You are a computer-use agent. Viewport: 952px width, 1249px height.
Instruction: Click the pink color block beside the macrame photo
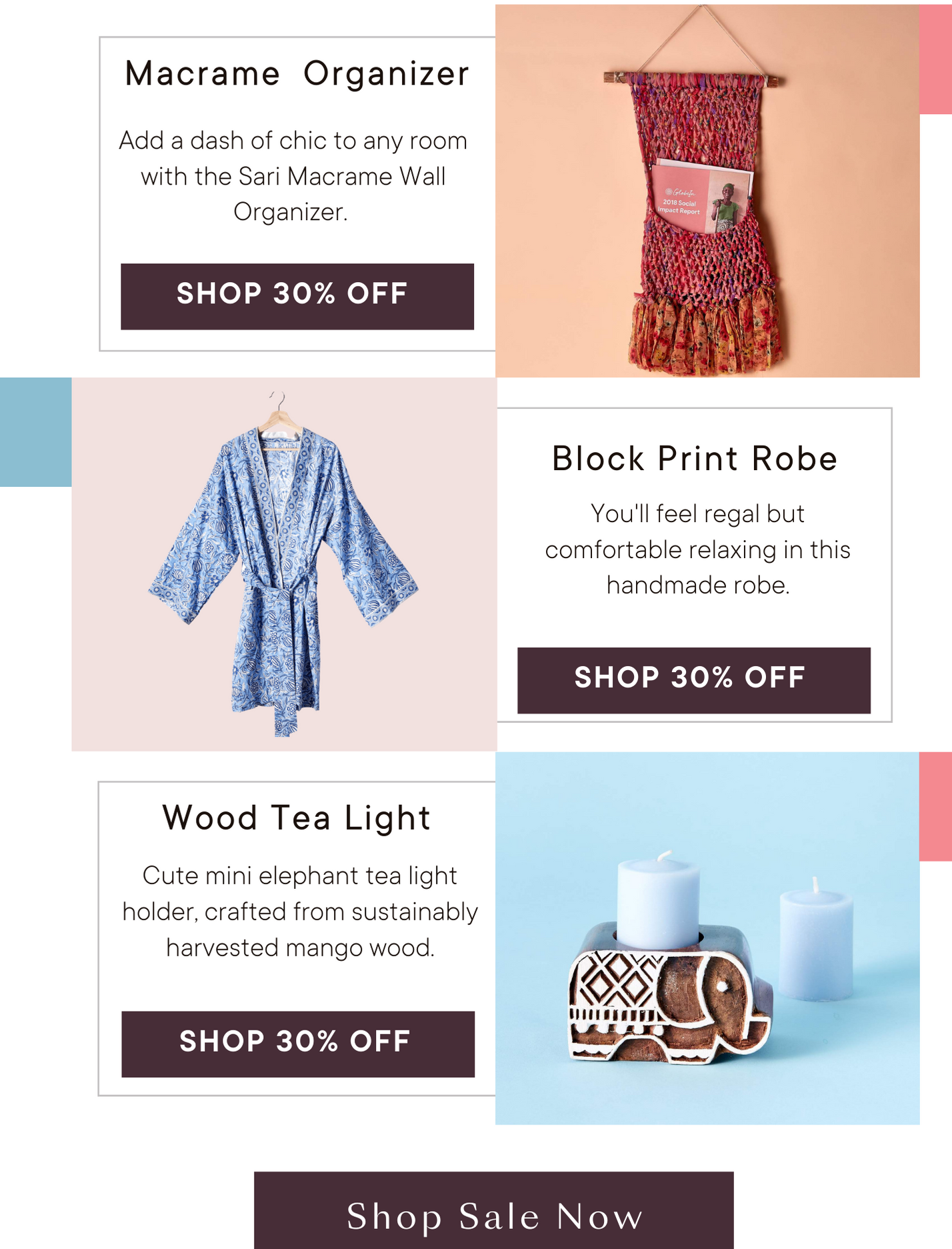tap(936, 59)
